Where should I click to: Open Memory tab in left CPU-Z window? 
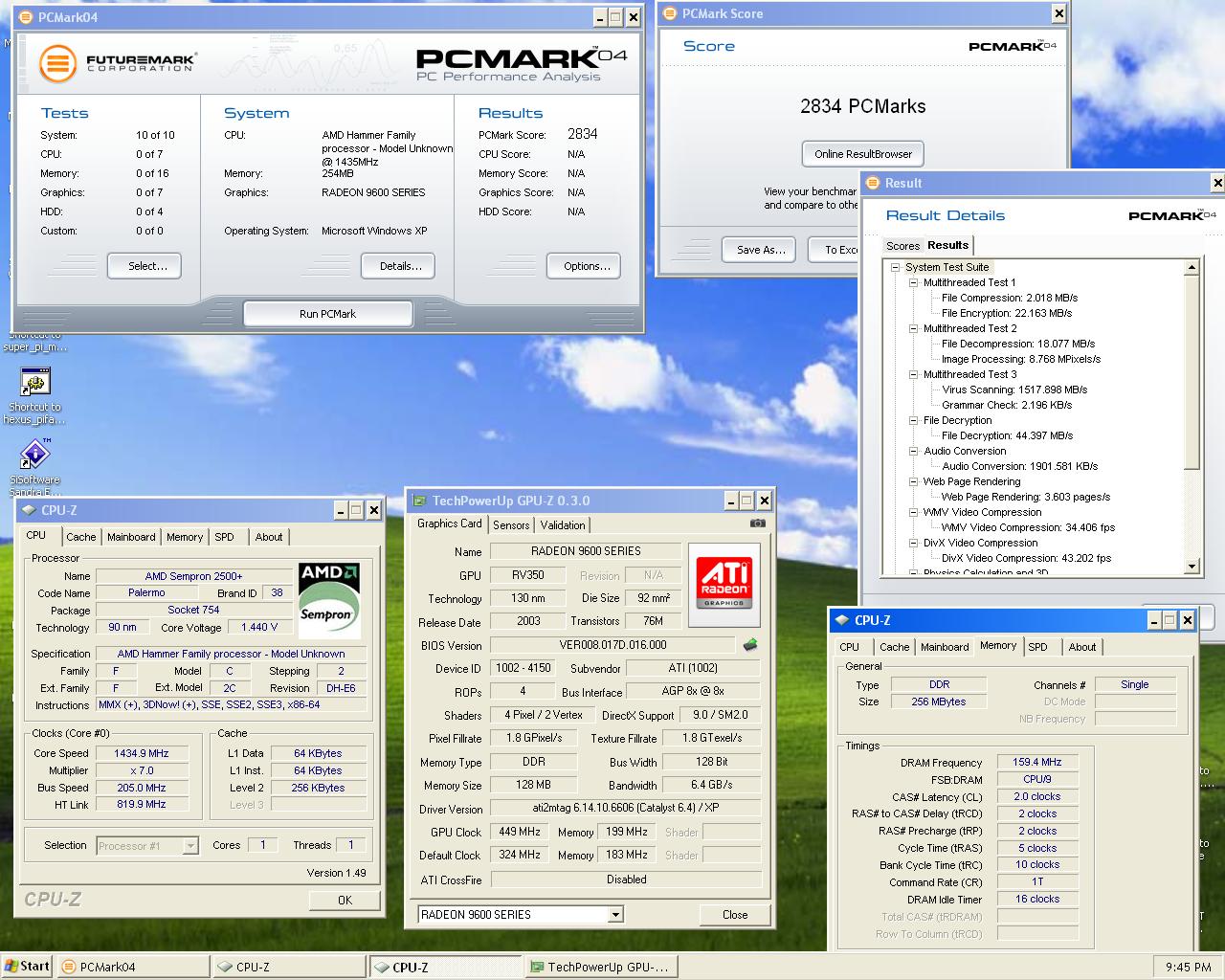(185, 537)
